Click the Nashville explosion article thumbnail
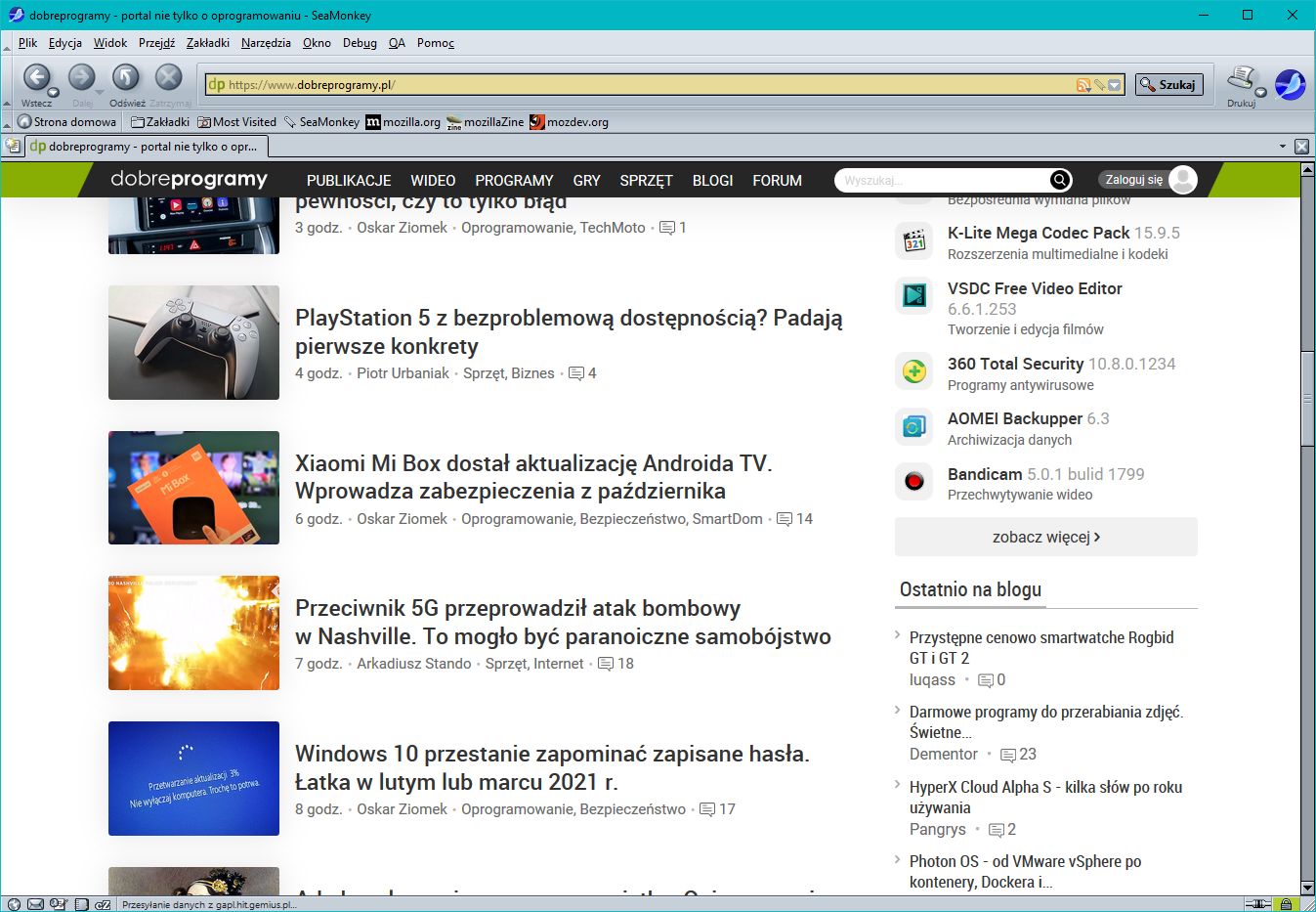1316x912 pixels. point(193,632)
